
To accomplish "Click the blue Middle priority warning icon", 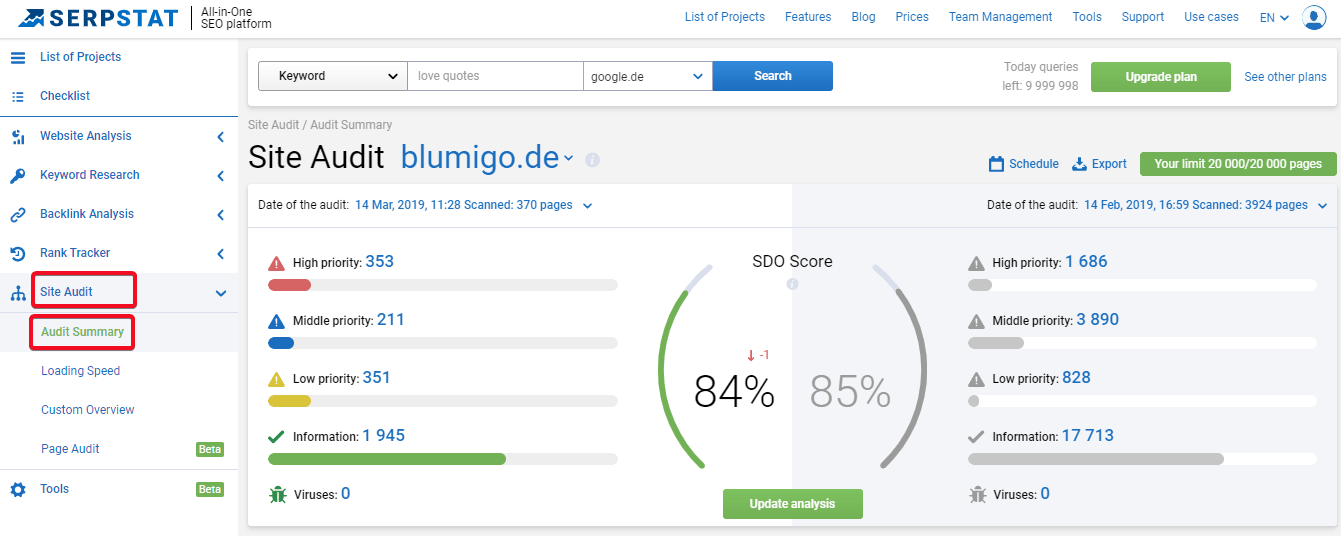I will 277,321.
